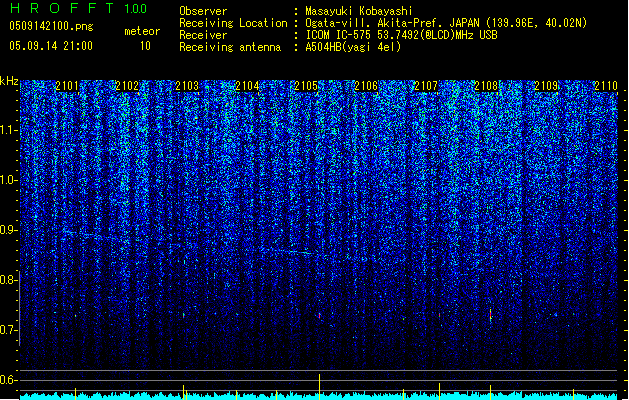Click the red meteor echo near 2105

(x=319, y=316)
